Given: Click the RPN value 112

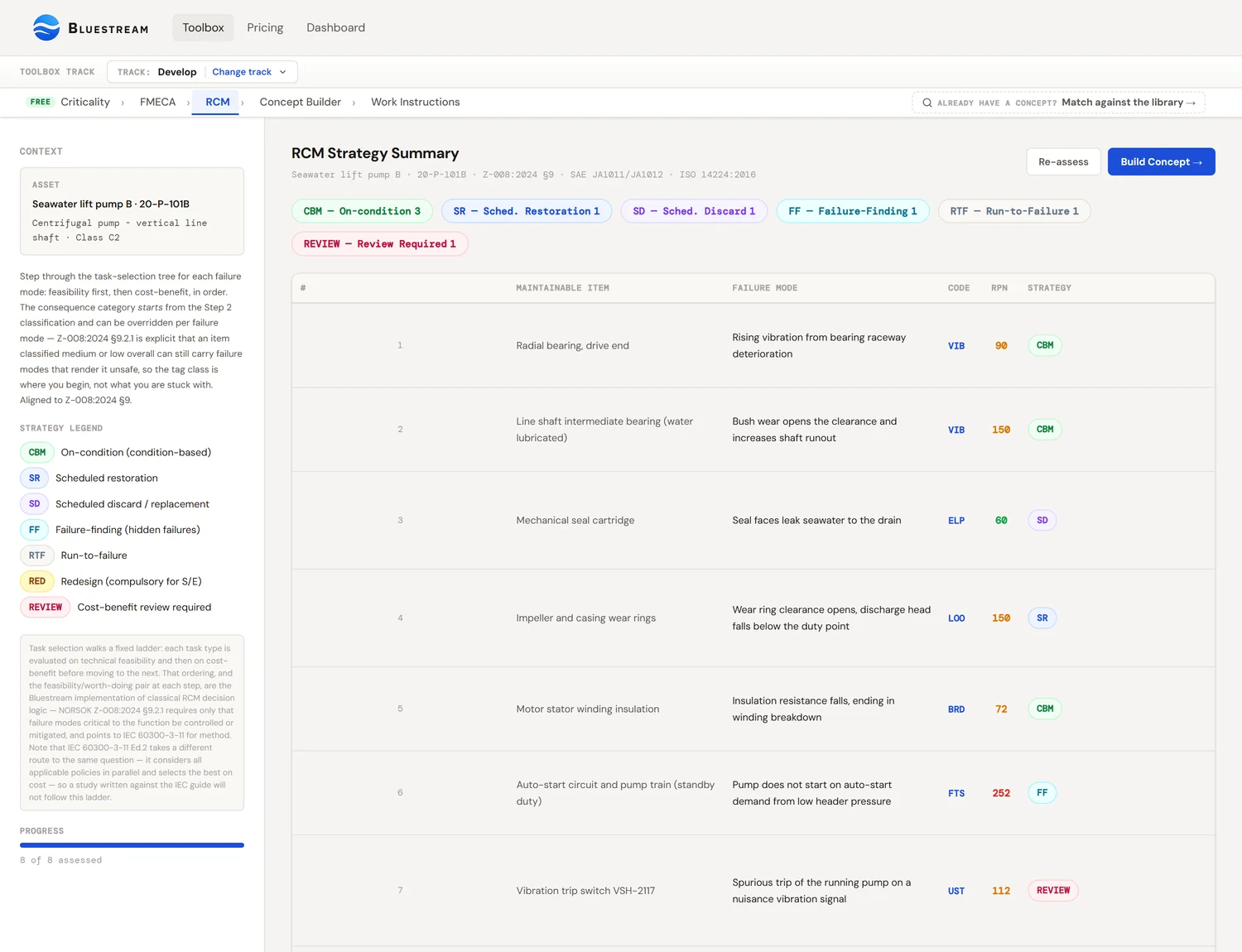Looking at the screenshot, I should [x=1001, y=891].
